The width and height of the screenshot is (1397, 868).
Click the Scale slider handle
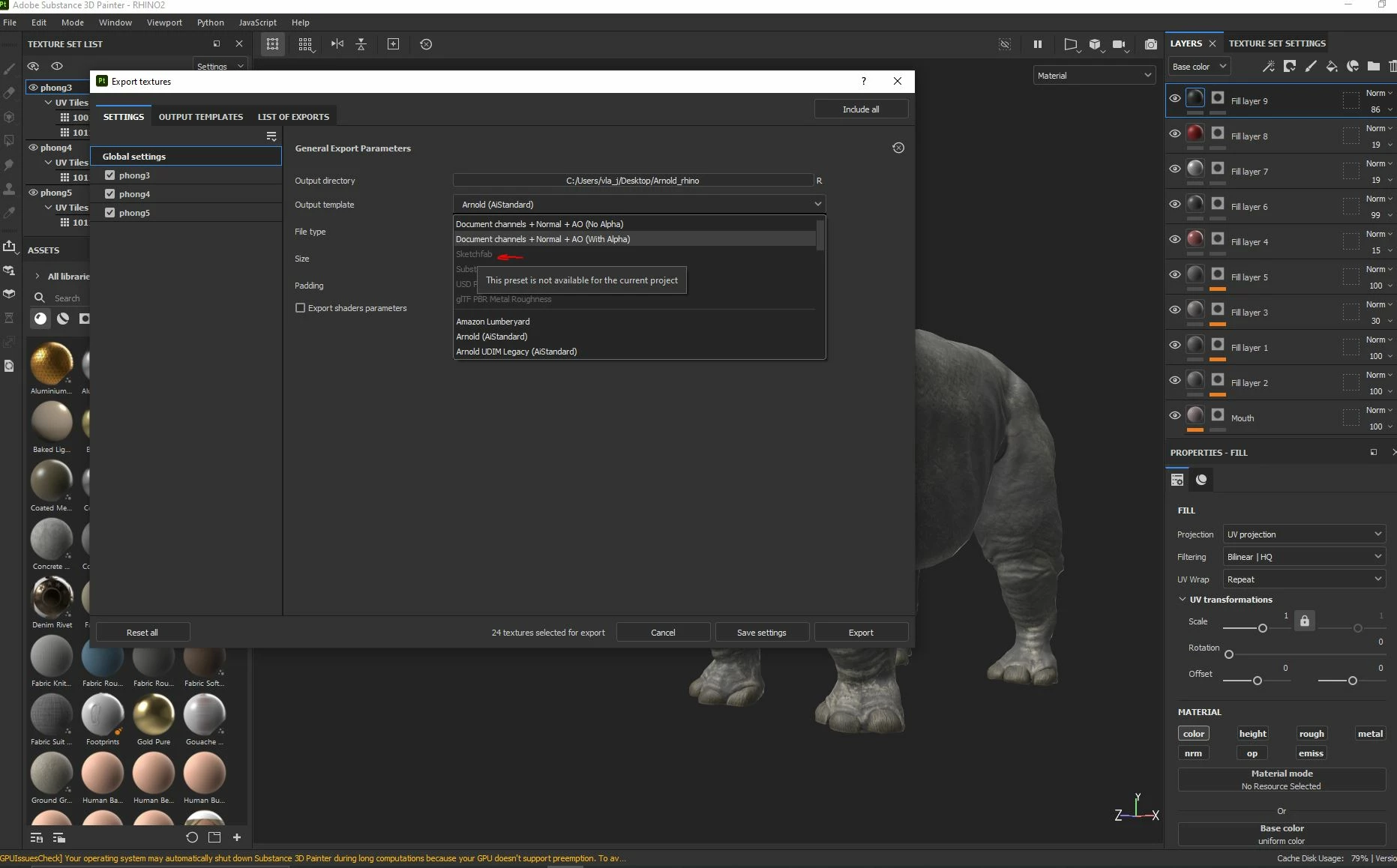(x=1263, y=628)
